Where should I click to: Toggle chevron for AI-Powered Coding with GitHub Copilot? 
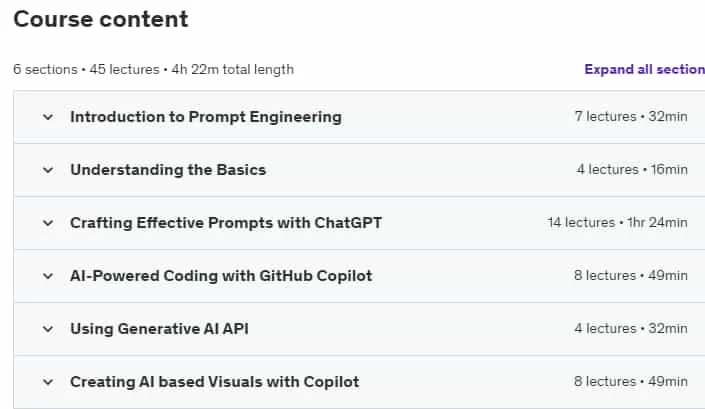coord(48,276)
